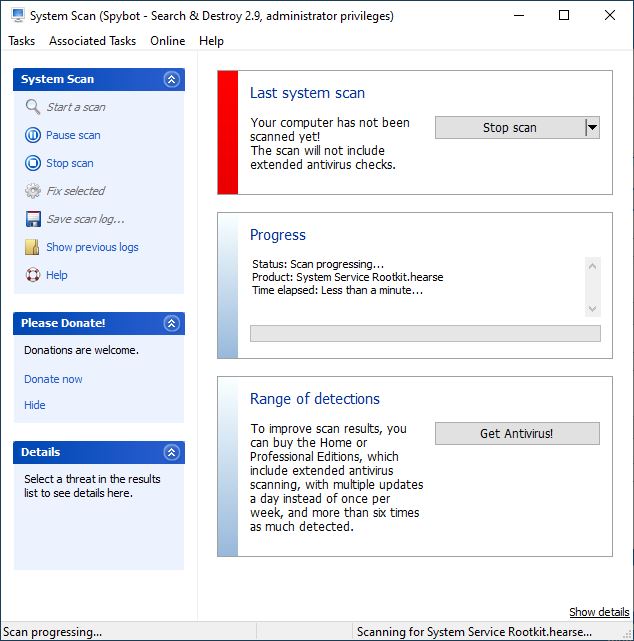Open the Tasks menu
The width and height of the screenshot is (634, 641).
[x=22, y=41]
